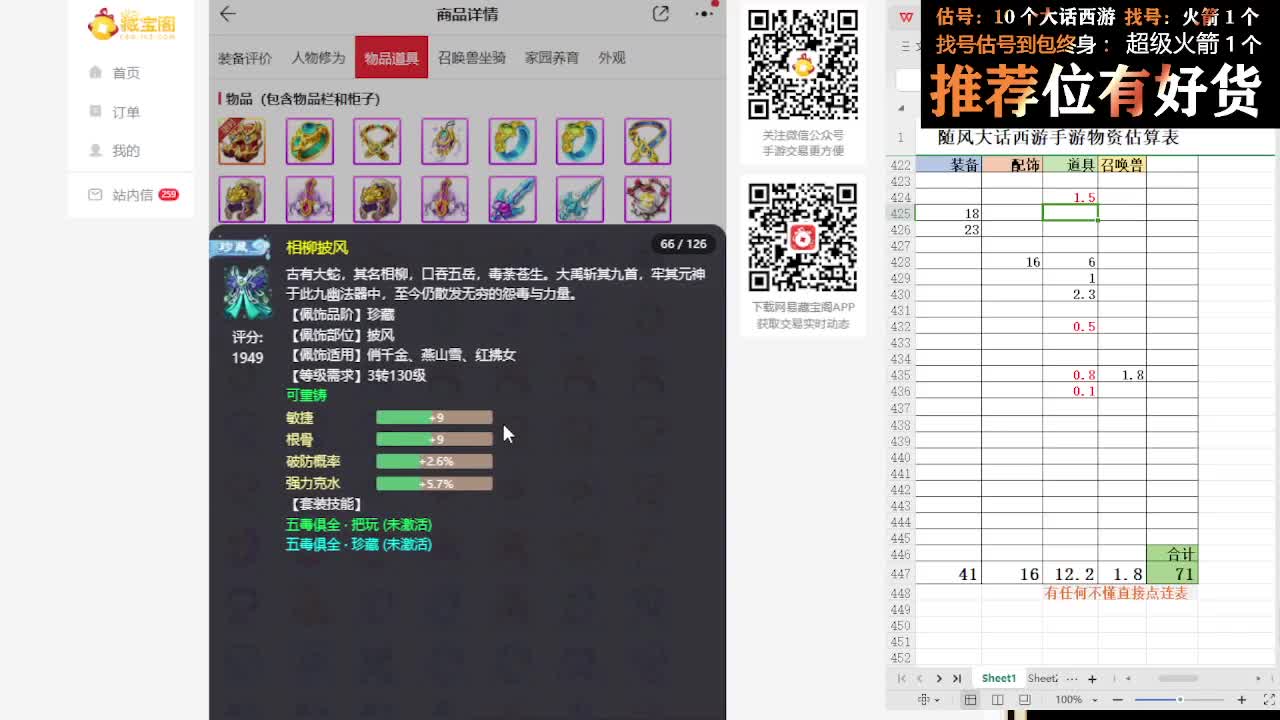Select the 外观 tab
The height and width of the screenshot is (720, 1280).
point(612,57)
